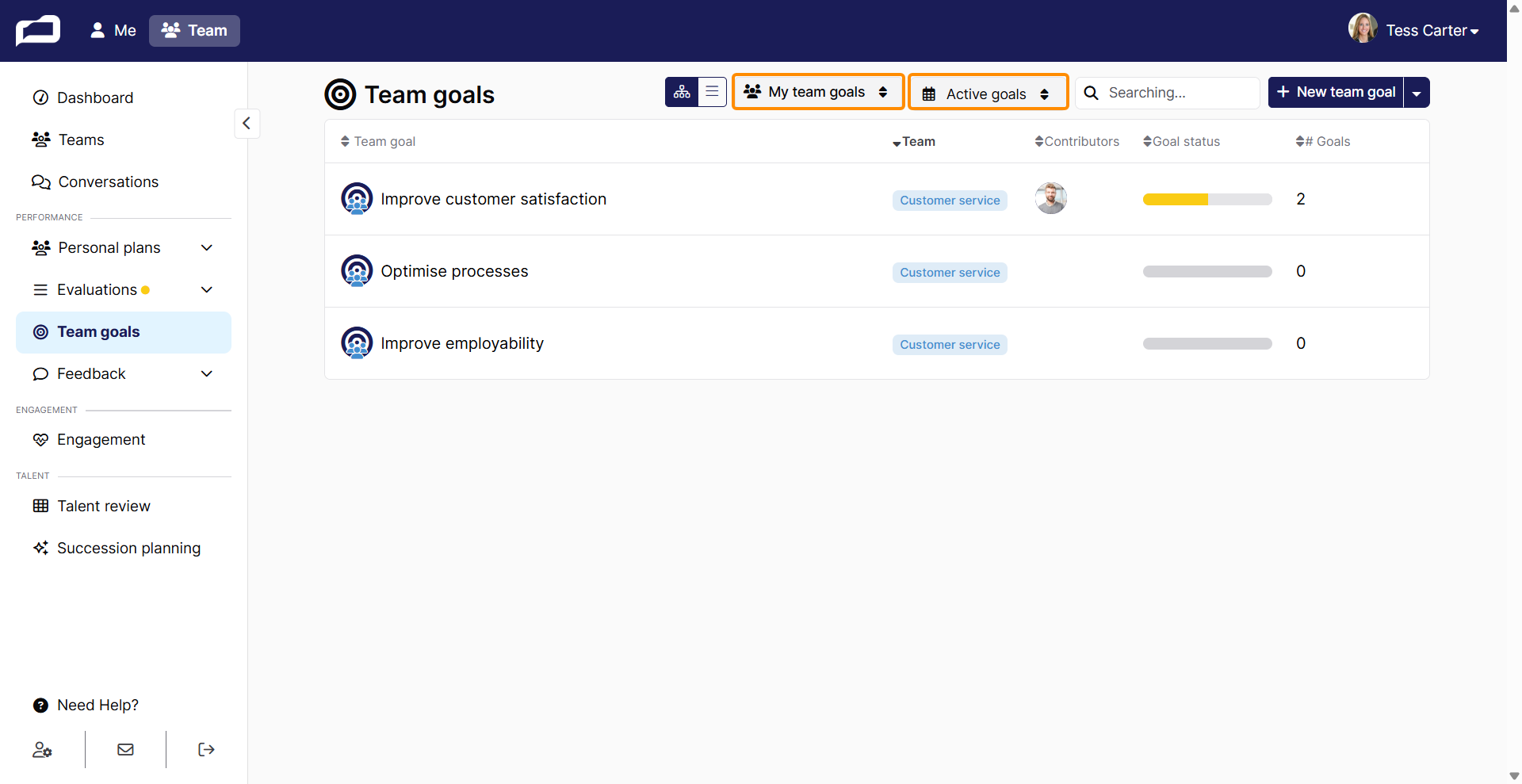Open the My team goals dropdown
The image size is (1522, 784).
[817, 92]
